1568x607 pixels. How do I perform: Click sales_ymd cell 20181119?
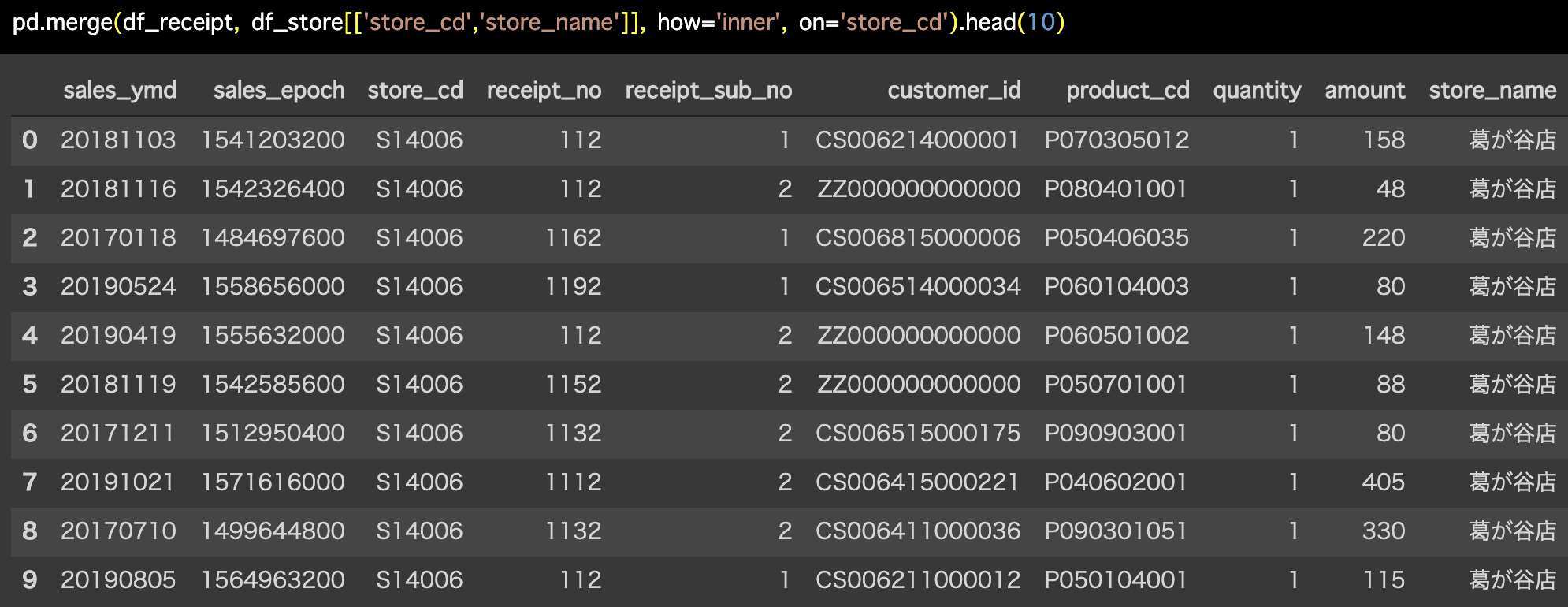[118, 385]
